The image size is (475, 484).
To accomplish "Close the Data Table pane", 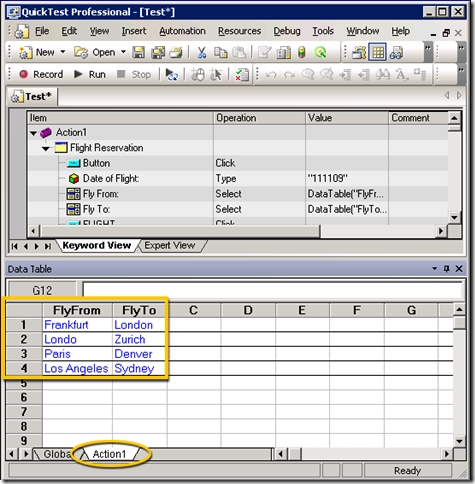I will pos(459,268).
